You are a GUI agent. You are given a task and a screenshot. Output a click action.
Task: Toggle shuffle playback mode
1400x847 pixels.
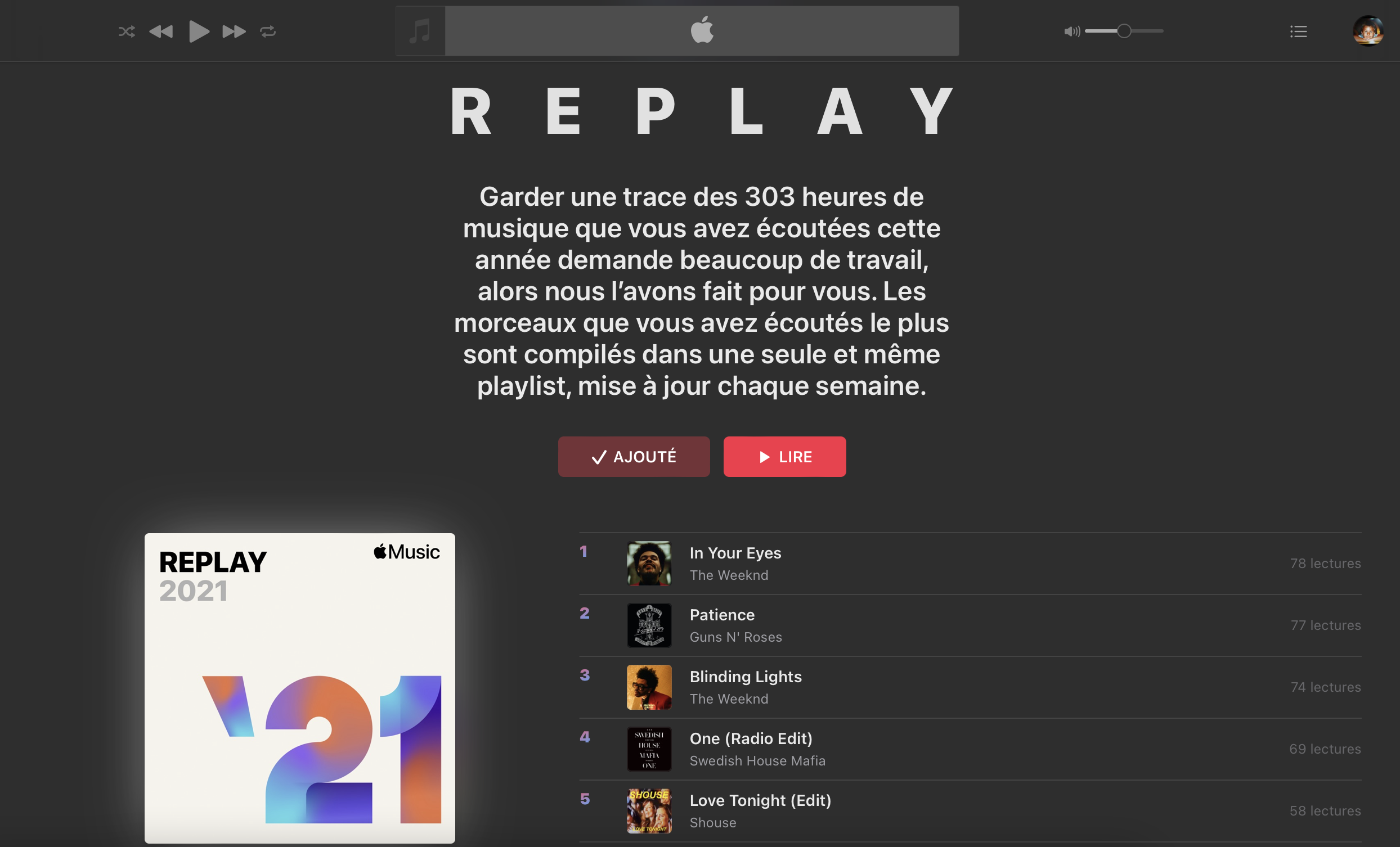pyautogui.click(x=126, y=31)
